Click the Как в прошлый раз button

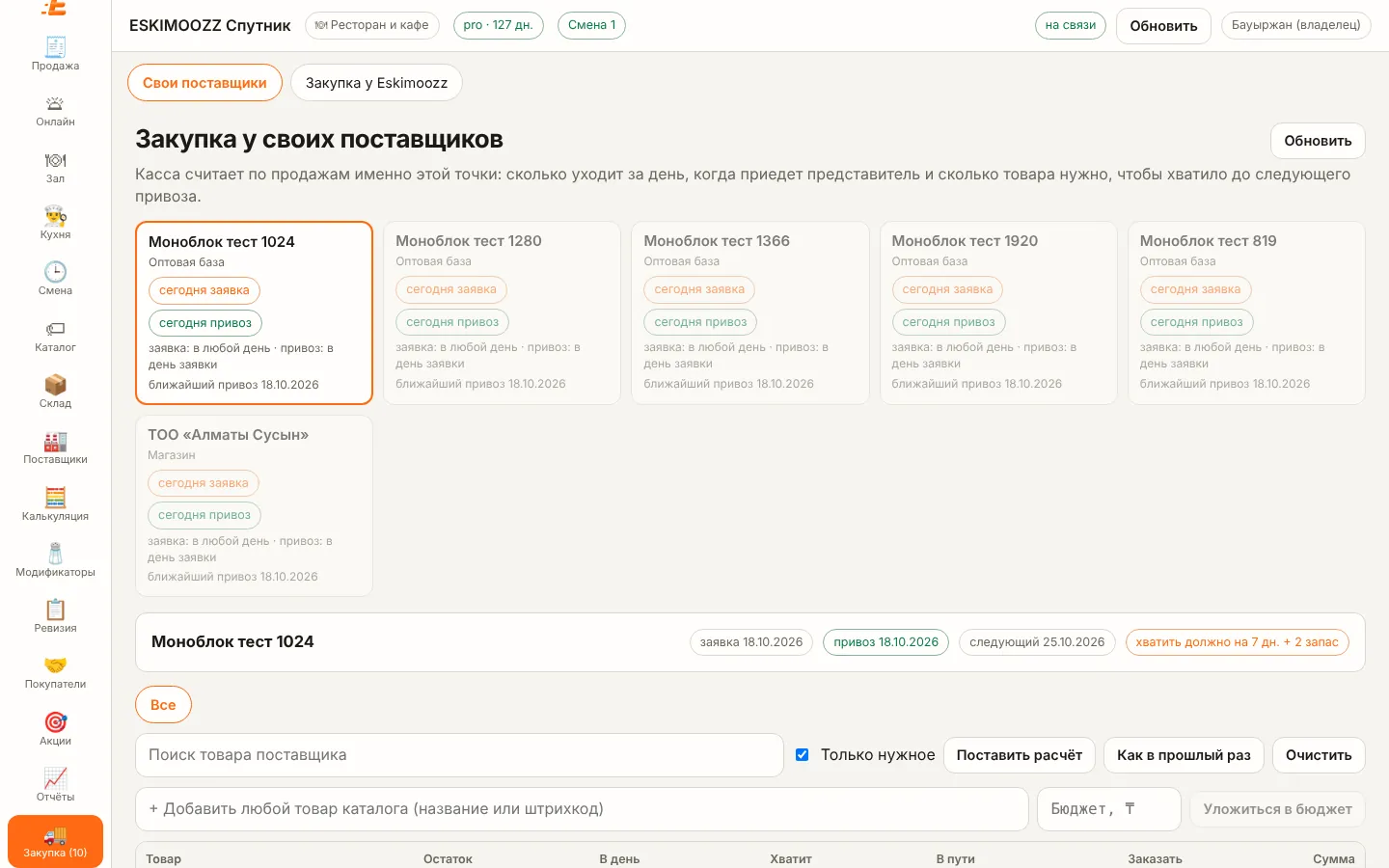coord(1184,755)
